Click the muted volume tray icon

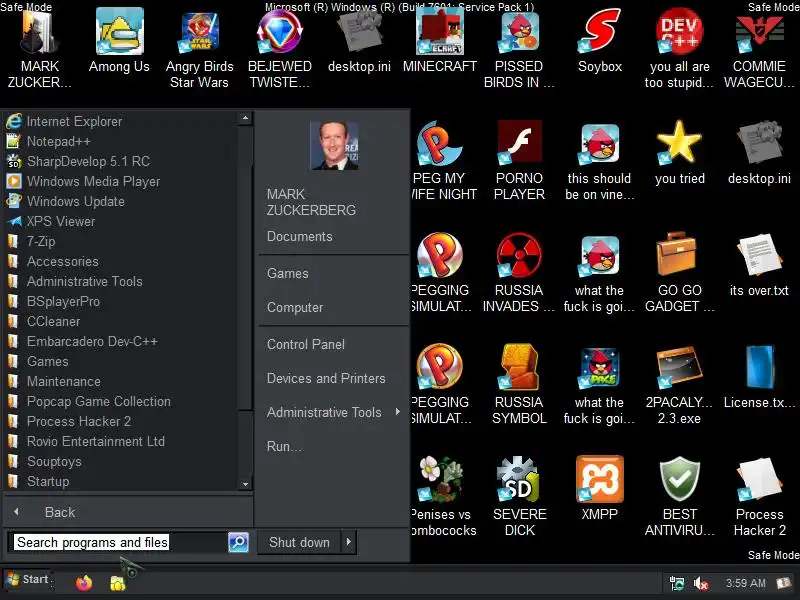point(702,583)
